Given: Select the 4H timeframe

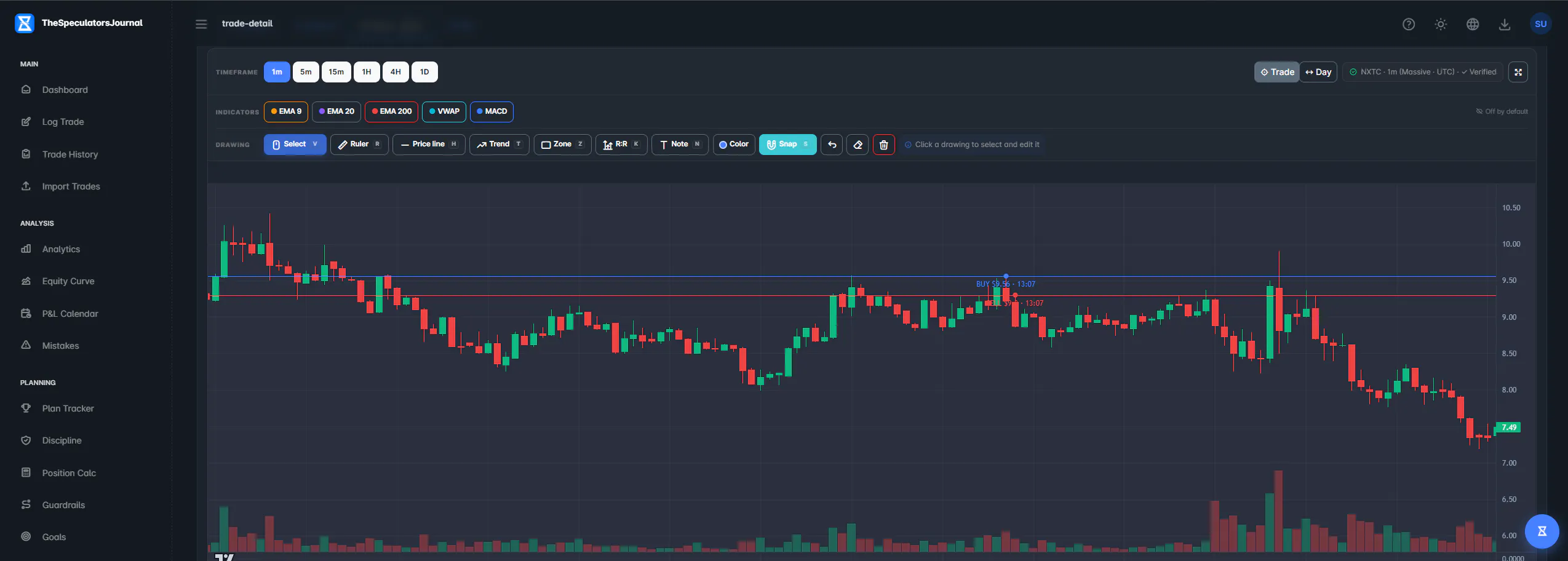Looking at the screenshot, I should coord(396,72).
